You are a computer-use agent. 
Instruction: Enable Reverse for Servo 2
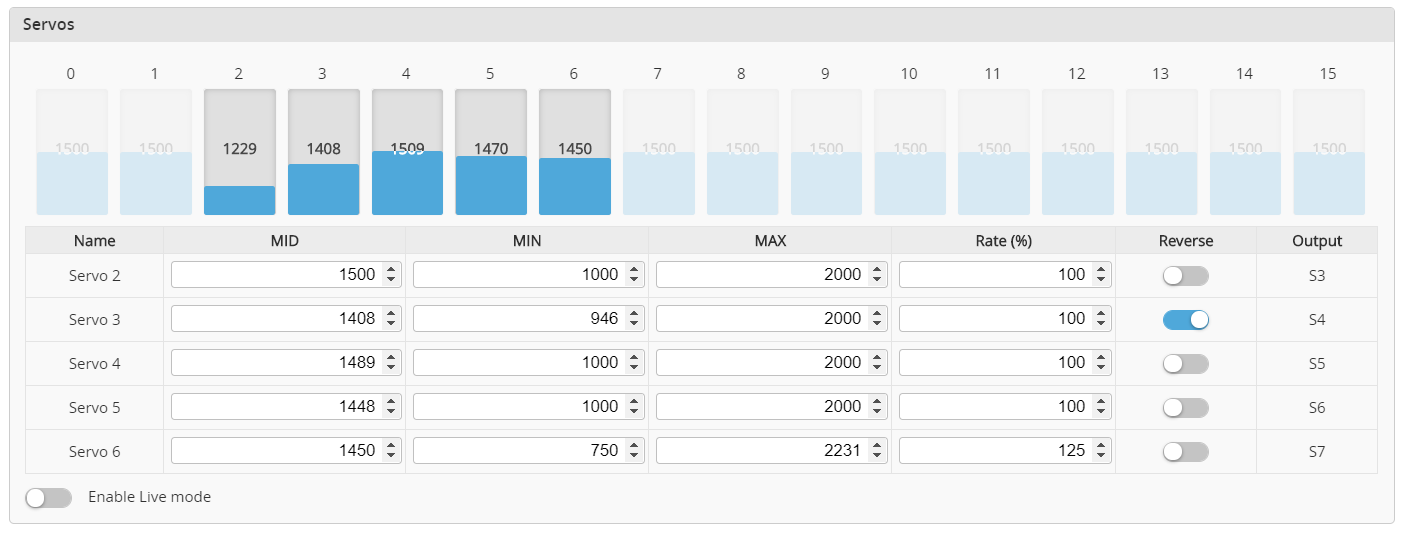(1185, 276)
